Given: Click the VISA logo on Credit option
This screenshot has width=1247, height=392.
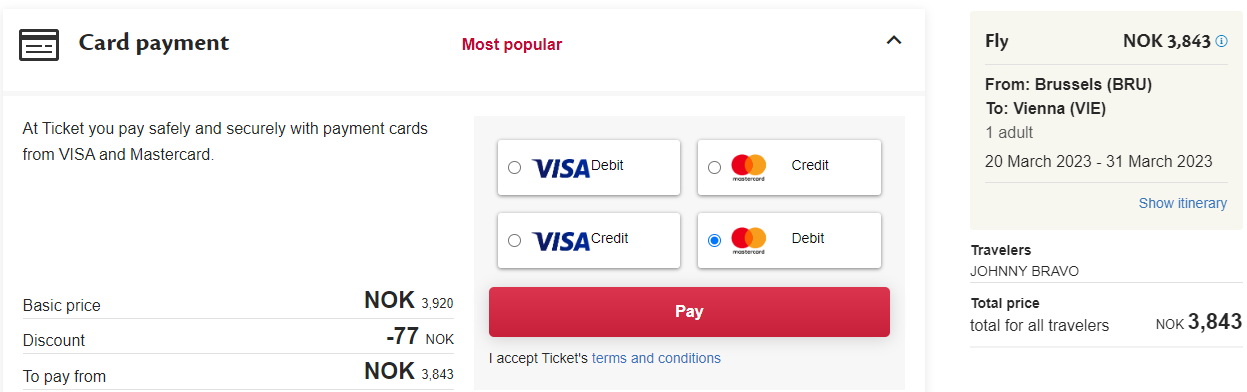Looking at the screenshot, I should pos(561,241).
